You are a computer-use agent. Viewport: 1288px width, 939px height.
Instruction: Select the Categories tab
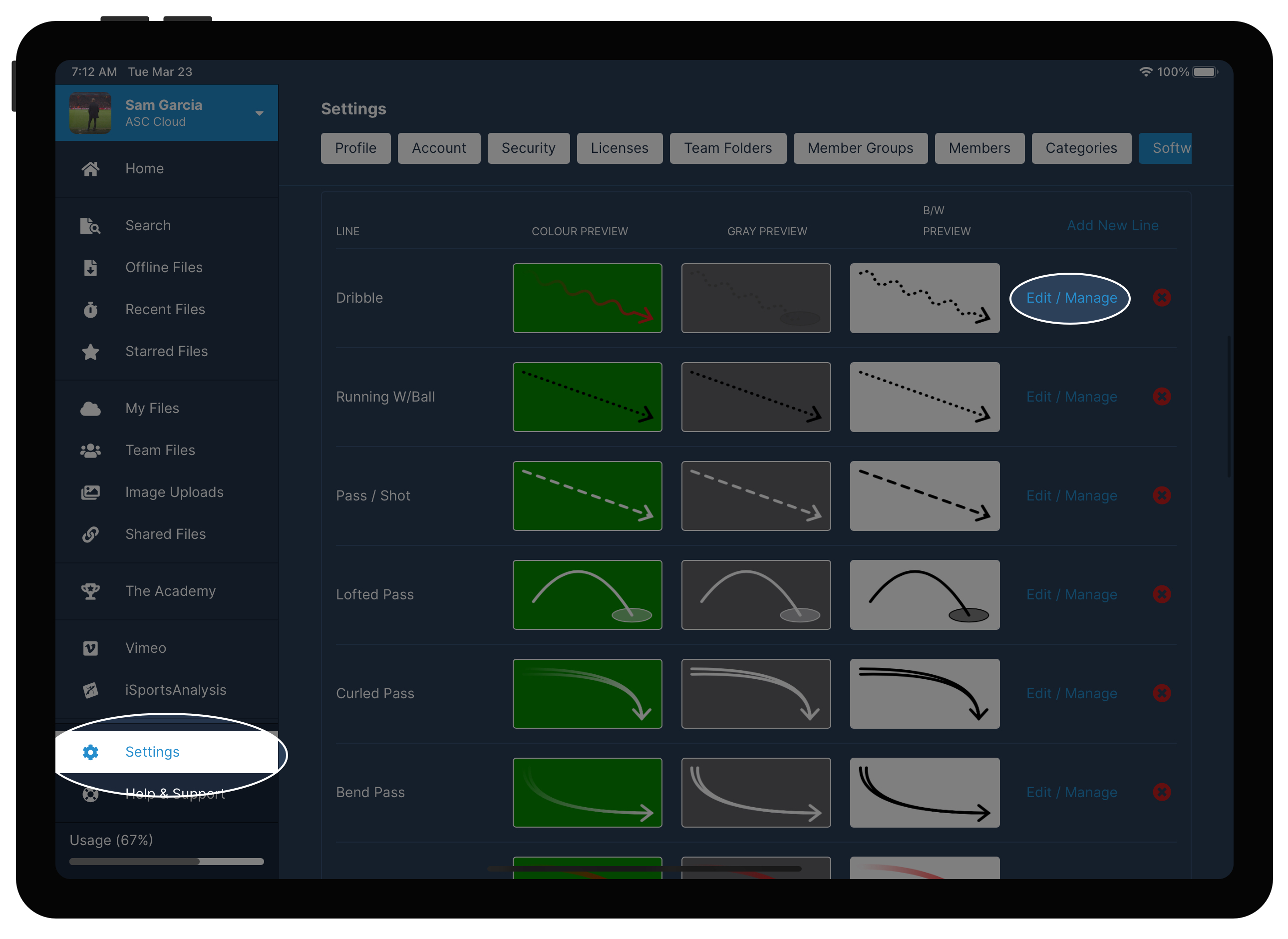pyautogui.click(x=1081, y=148)
